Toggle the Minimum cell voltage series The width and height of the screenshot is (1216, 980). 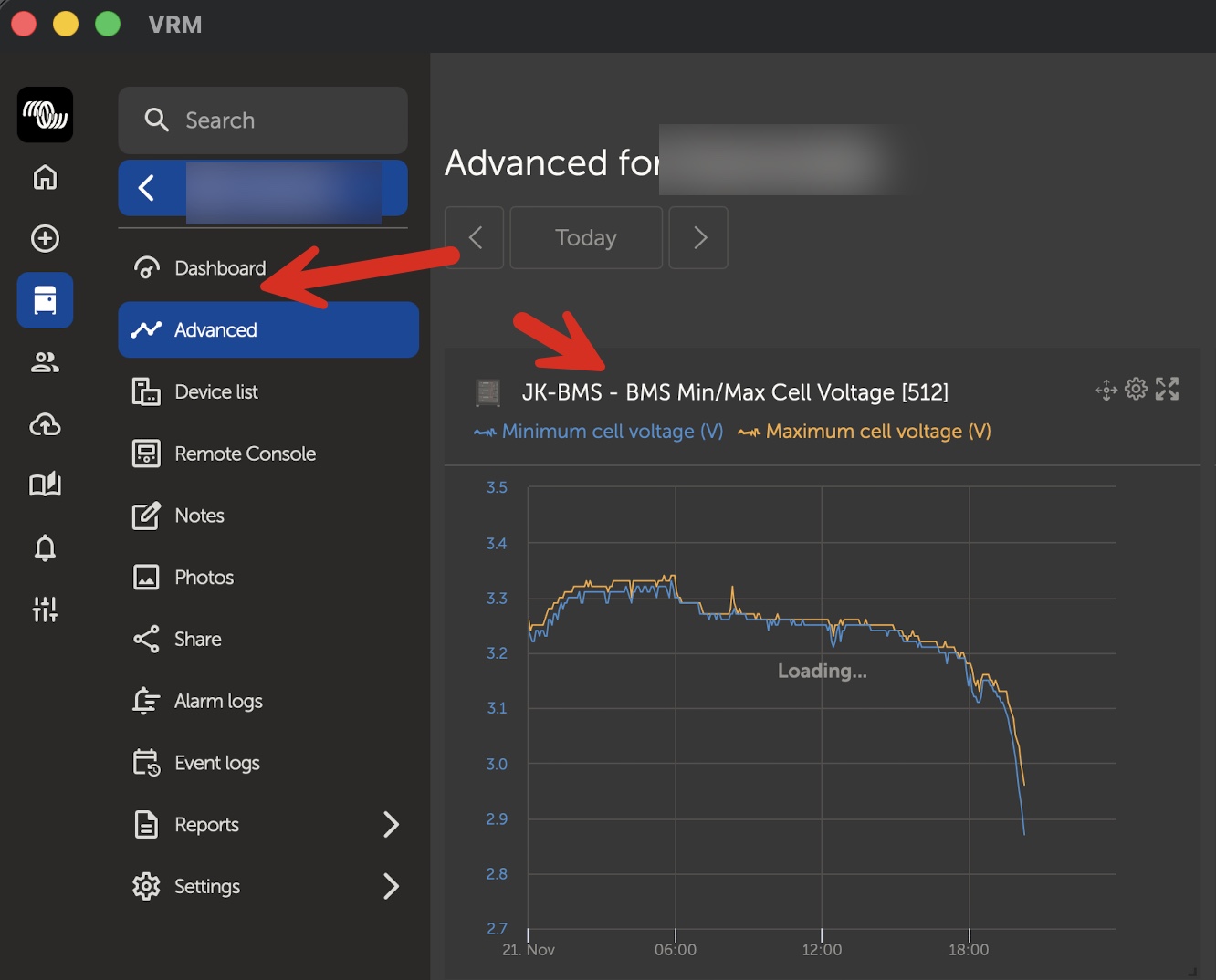click(599, 432)
